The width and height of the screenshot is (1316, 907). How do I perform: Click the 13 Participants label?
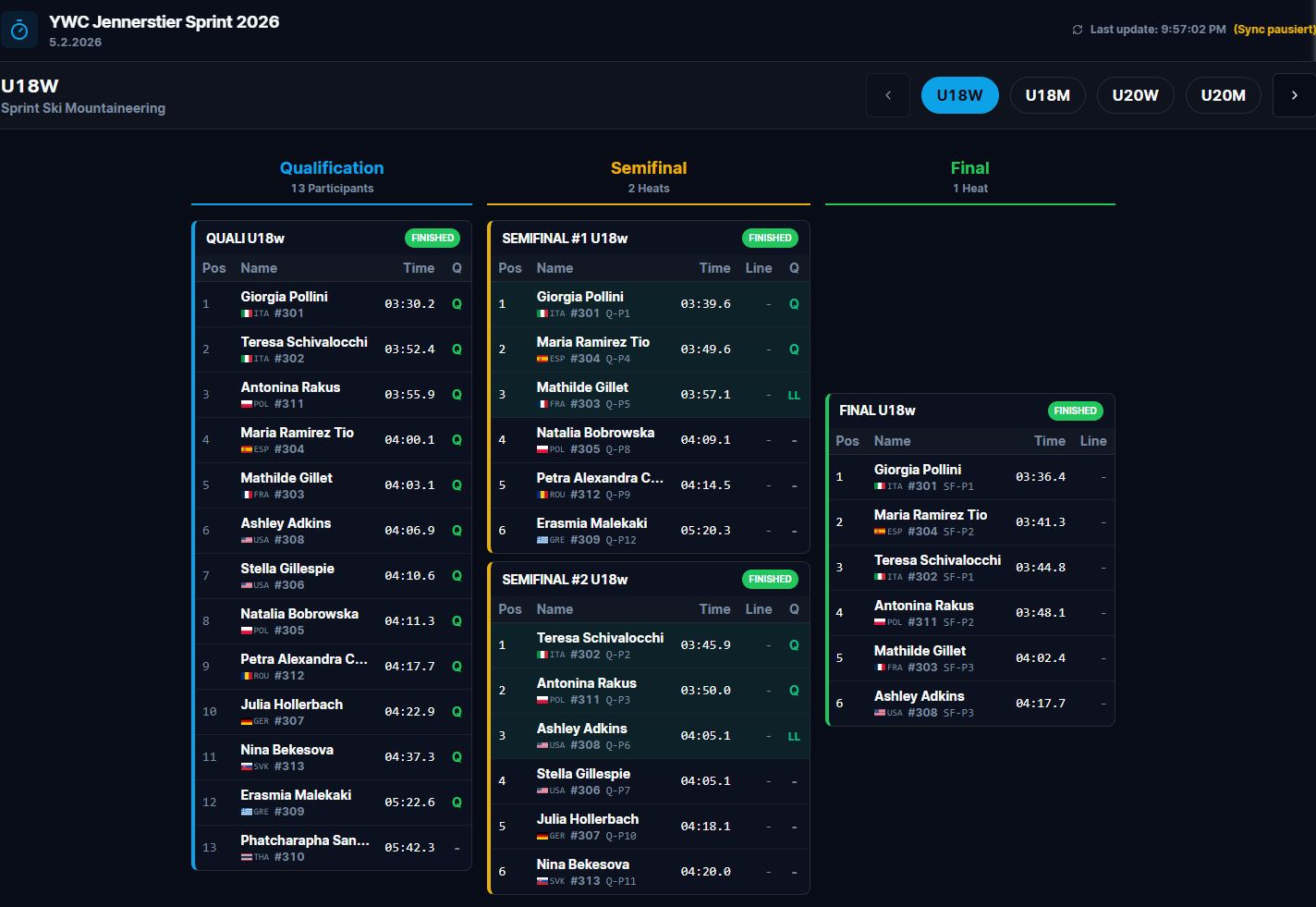coord(333,189)
